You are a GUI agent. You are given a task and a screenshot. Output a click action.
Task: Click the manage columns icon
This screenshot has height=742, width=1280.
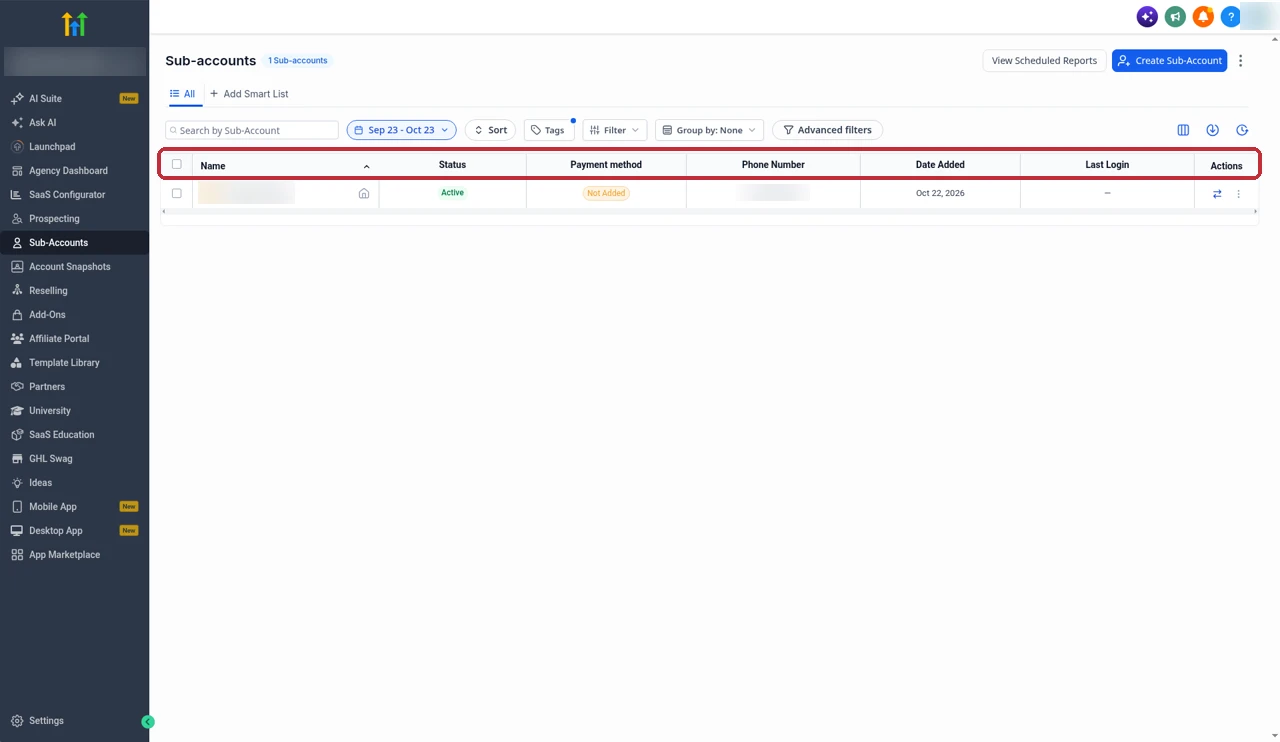click(1183, 130)
